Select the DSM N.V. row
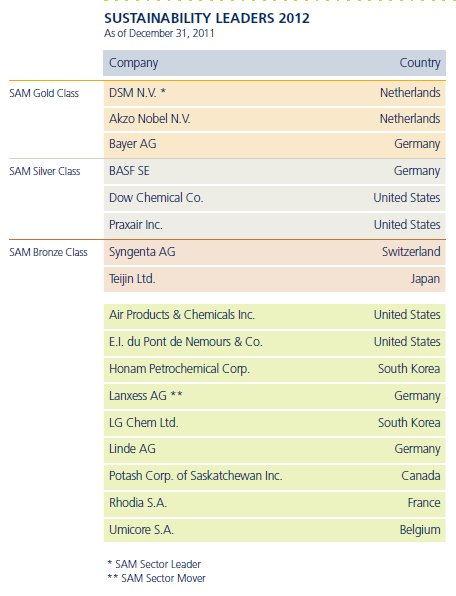This screenshot has width=456, height=596. pyautogui.click(x=274, y=93)
